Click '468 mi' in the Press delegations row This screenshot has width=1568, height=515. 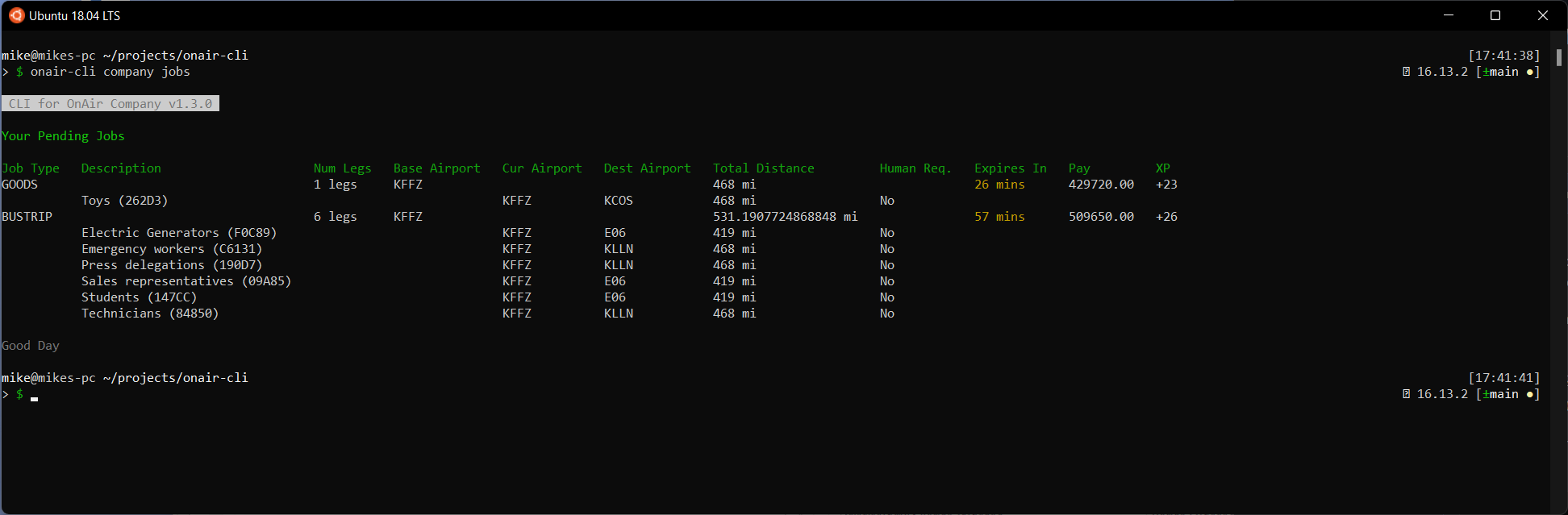point(735,265)
